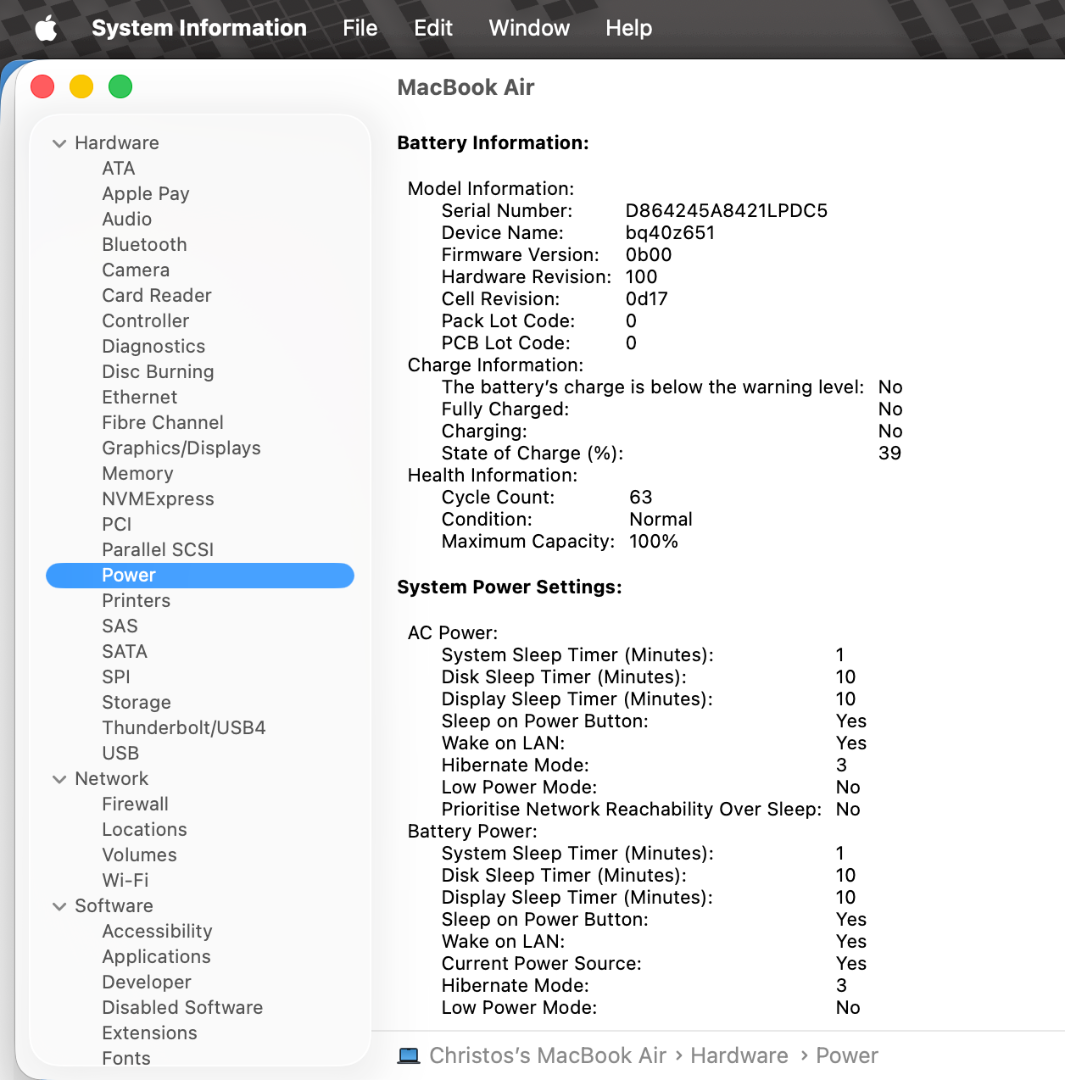The image size is (1065, 1080).
Task: Click Hardware in the path bar
Action: click(x=739, y=1057)
